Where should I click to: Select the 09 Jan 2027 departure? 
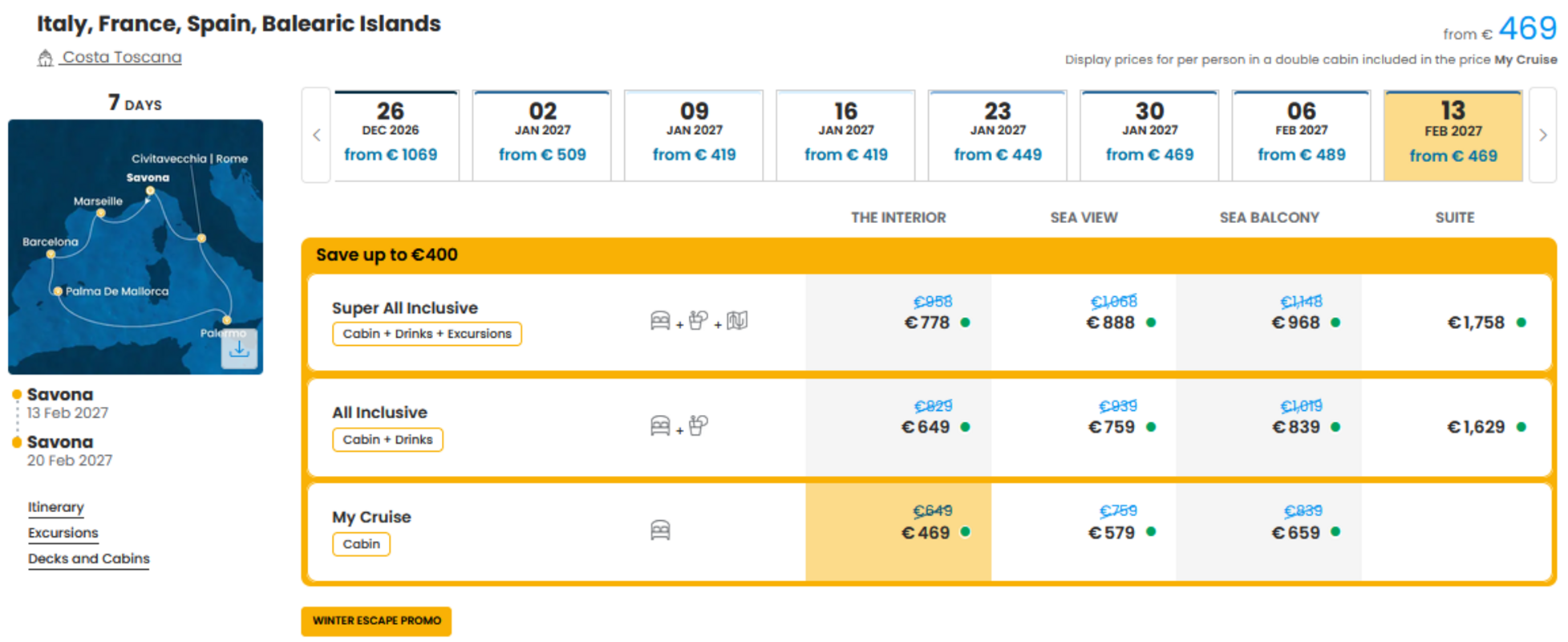[x=694, y=135]
